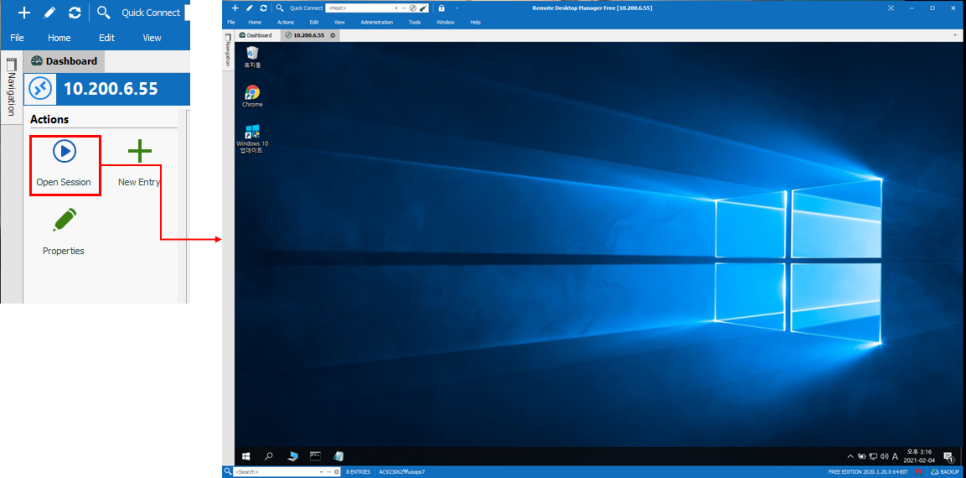Open the notification center icon
This screenshot has width=966, height=478.
point(949,456)
